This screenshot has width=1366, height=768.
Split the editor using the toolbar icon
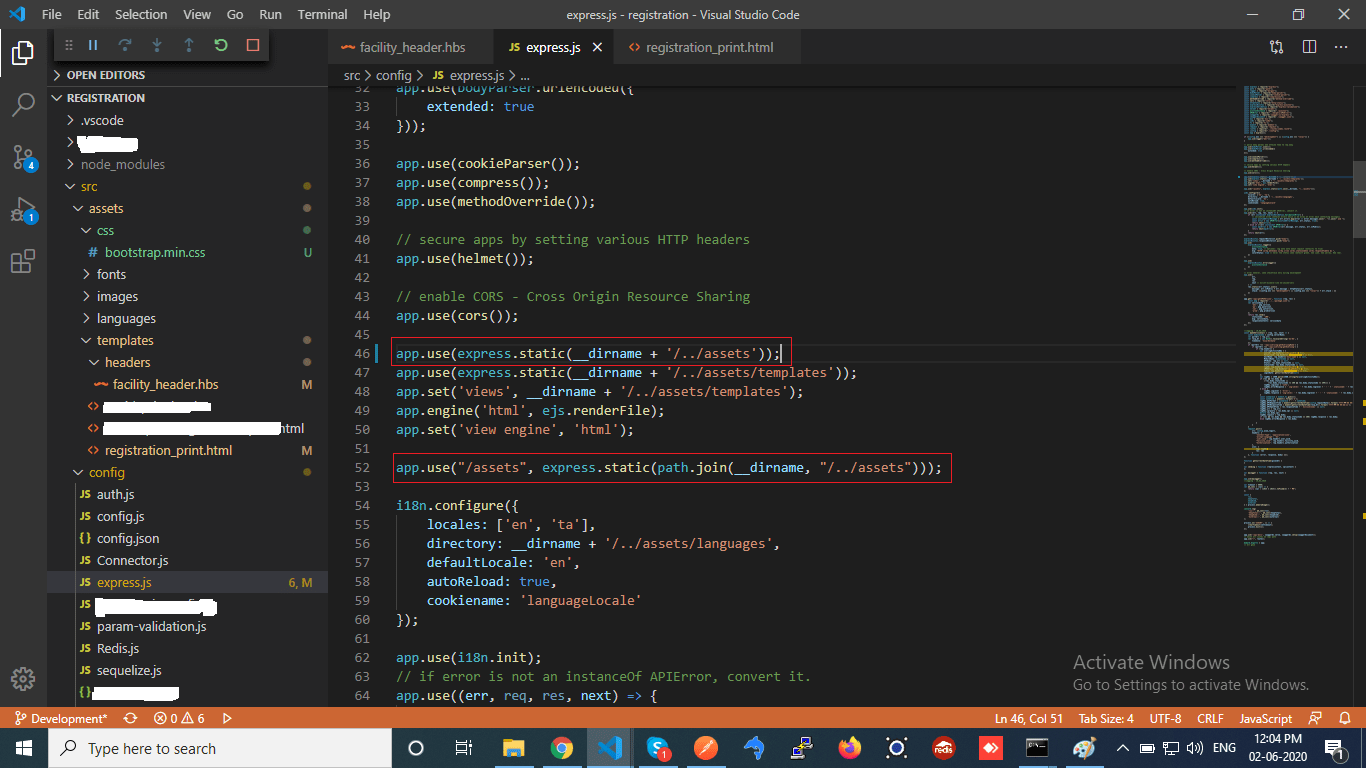1311,46
